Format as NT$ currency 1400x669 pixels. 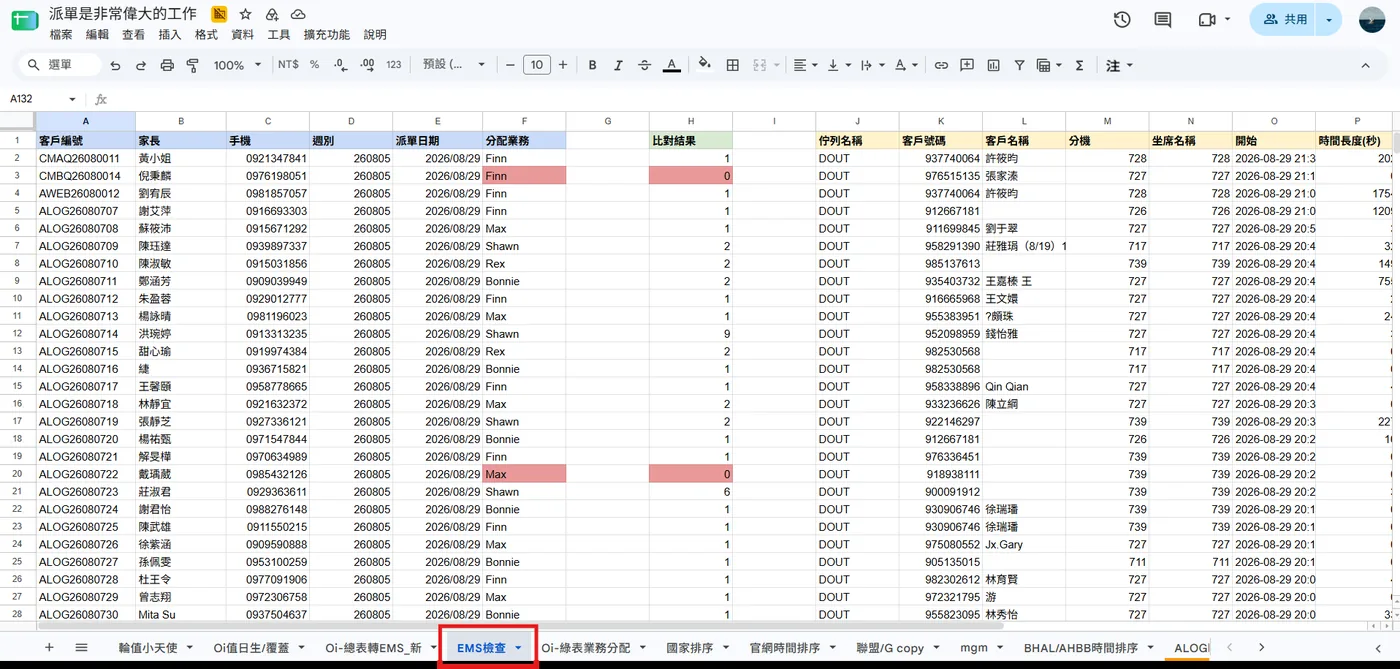pyautogui.click(x=288, y=65)
